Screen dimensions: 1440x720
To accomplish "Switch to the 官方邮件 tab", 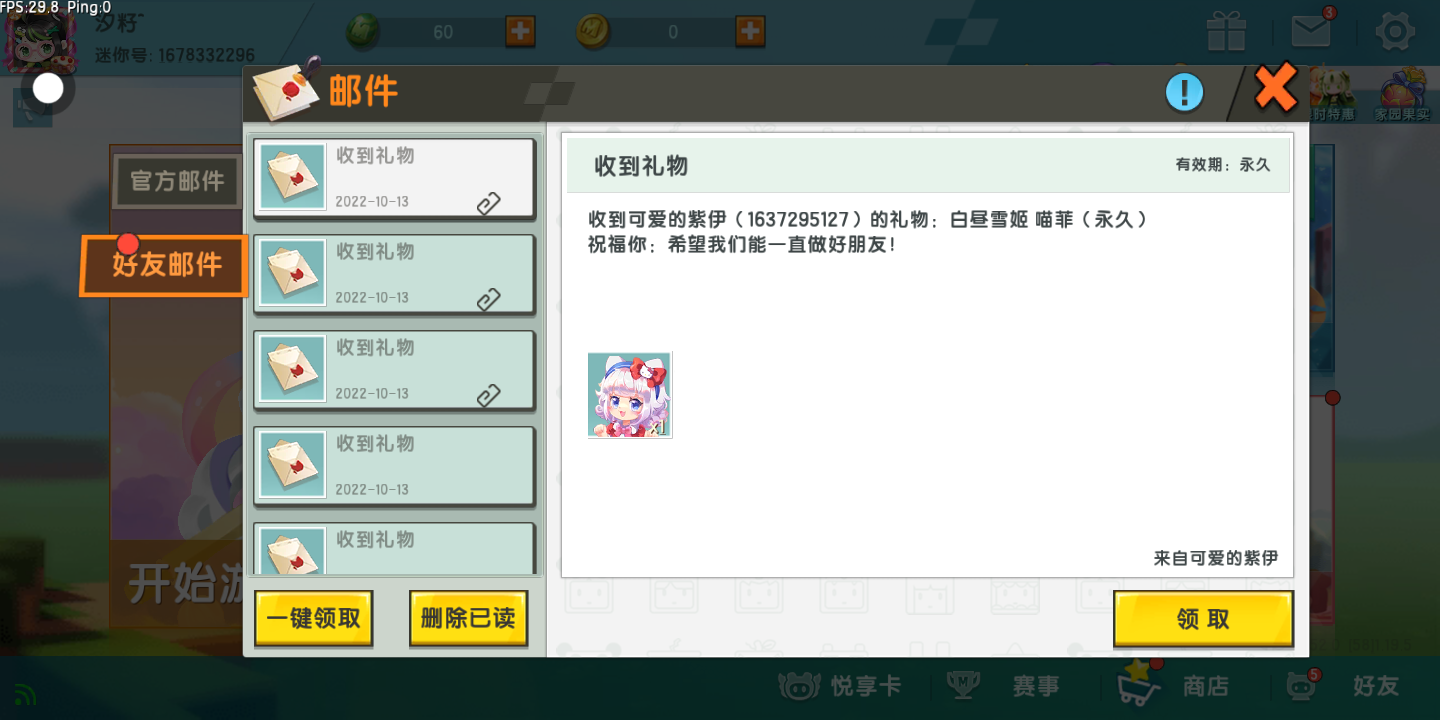I will tap(177, 181).
